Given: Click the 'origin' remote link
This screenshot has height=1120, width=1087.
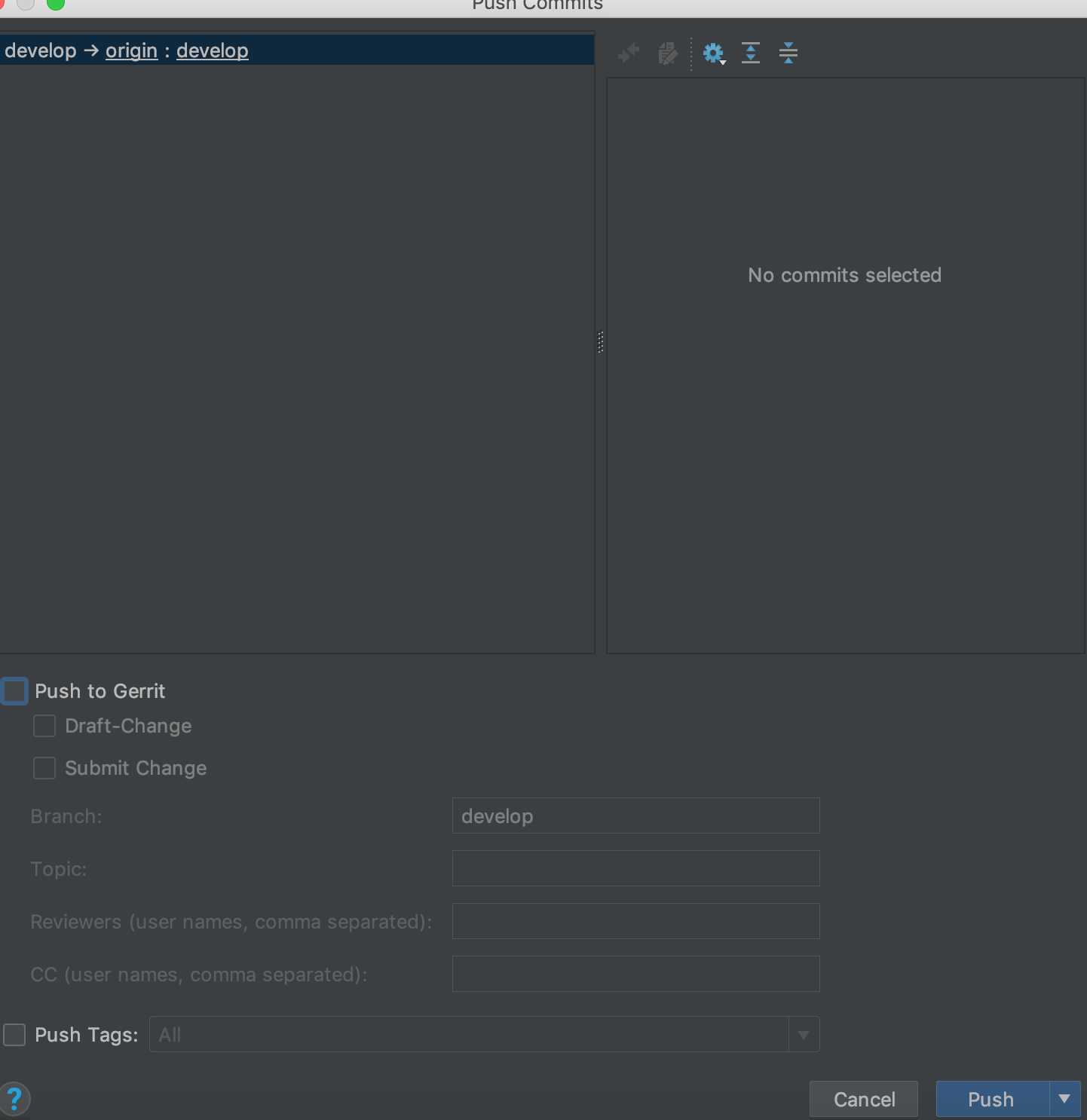Looking at the screenshot, I should (131, 50).
